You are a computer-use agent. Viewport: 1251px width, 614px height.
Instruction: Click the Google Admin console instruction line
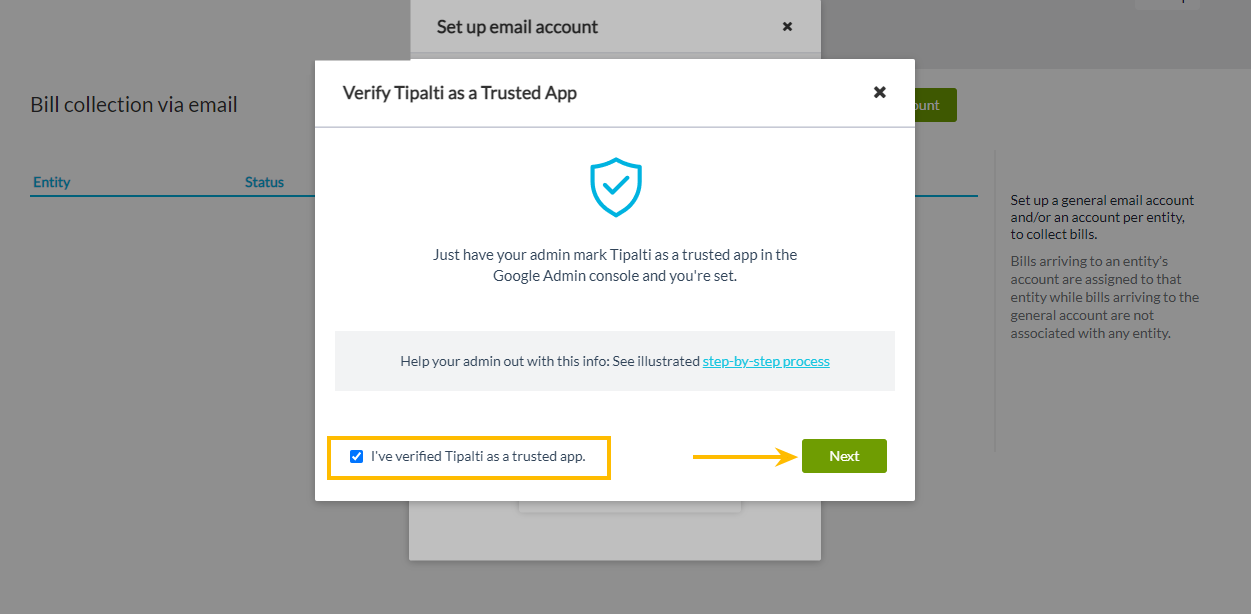tap(615, 275)
